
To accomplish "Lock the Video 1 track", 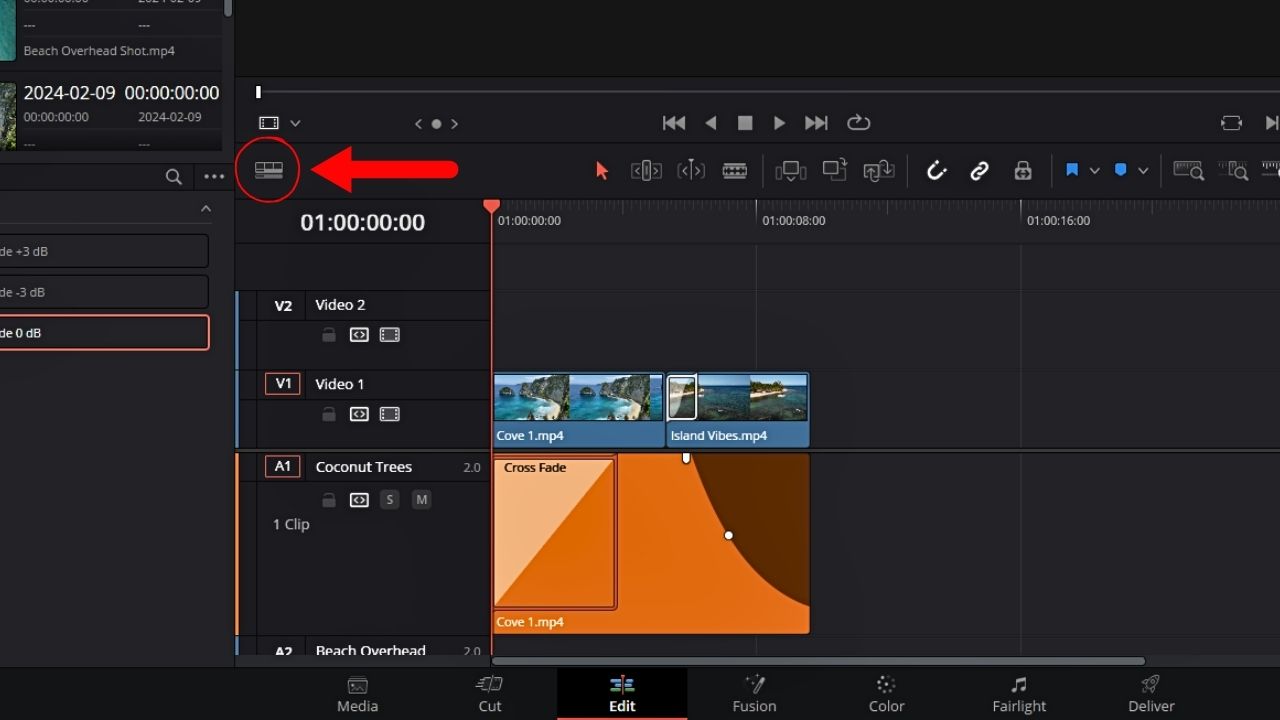I will [328, 414].
